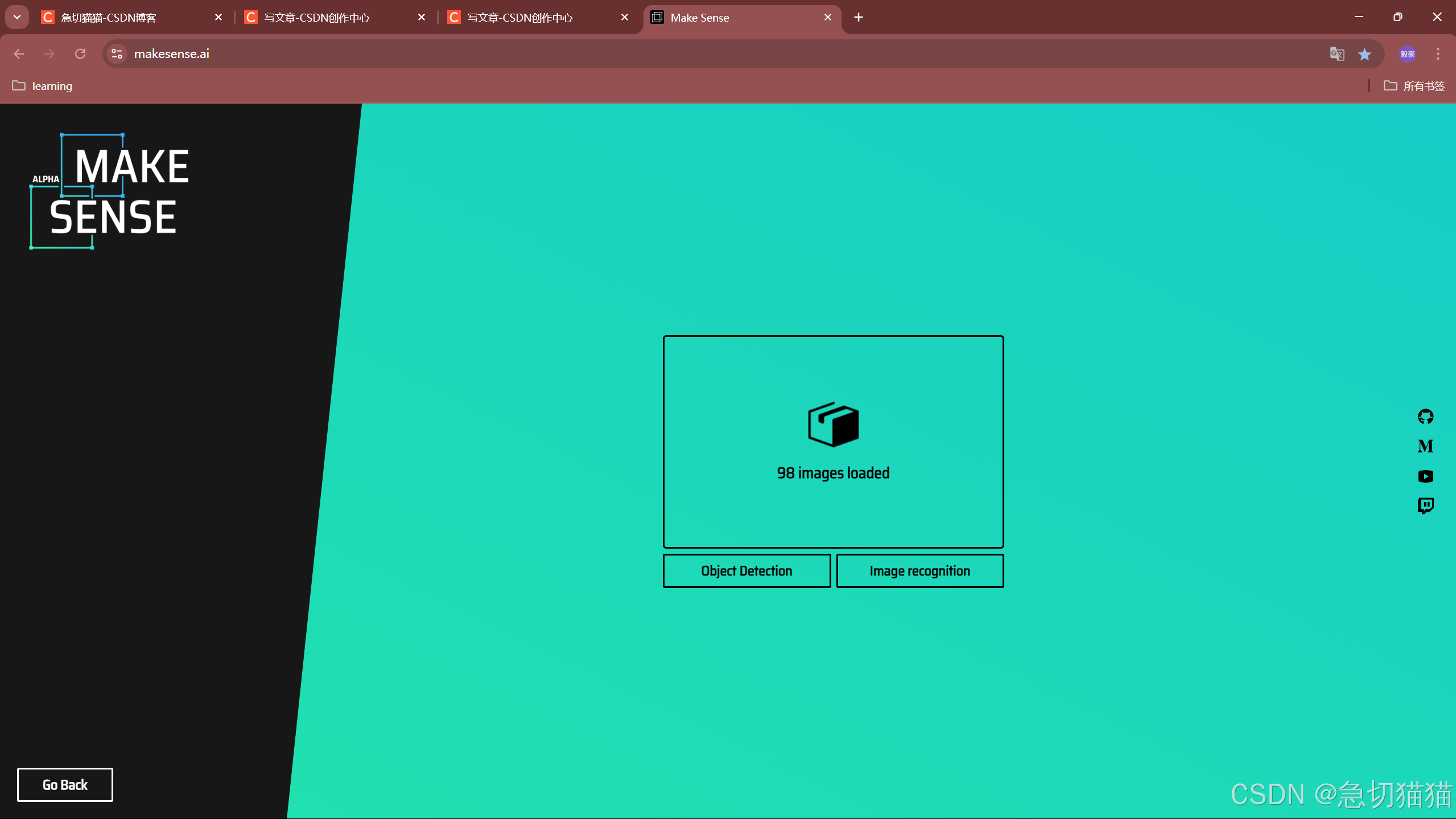Click the Google Translate icon
This screenshot has height=819, width=1456.
point(1337,54)
